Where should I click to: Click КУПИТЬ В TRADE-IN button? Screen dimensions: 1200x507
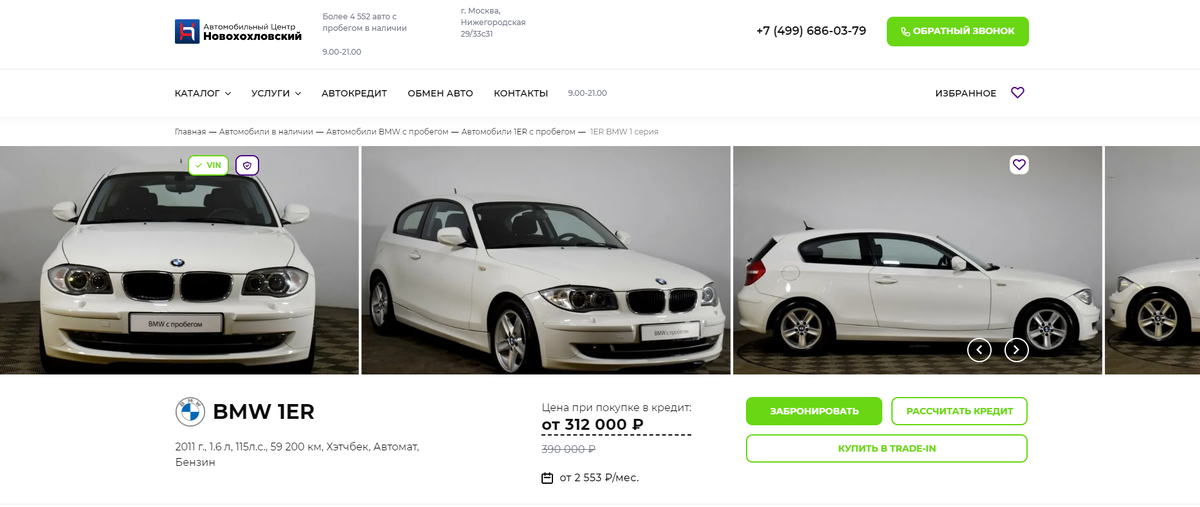(x=887, y=448)
